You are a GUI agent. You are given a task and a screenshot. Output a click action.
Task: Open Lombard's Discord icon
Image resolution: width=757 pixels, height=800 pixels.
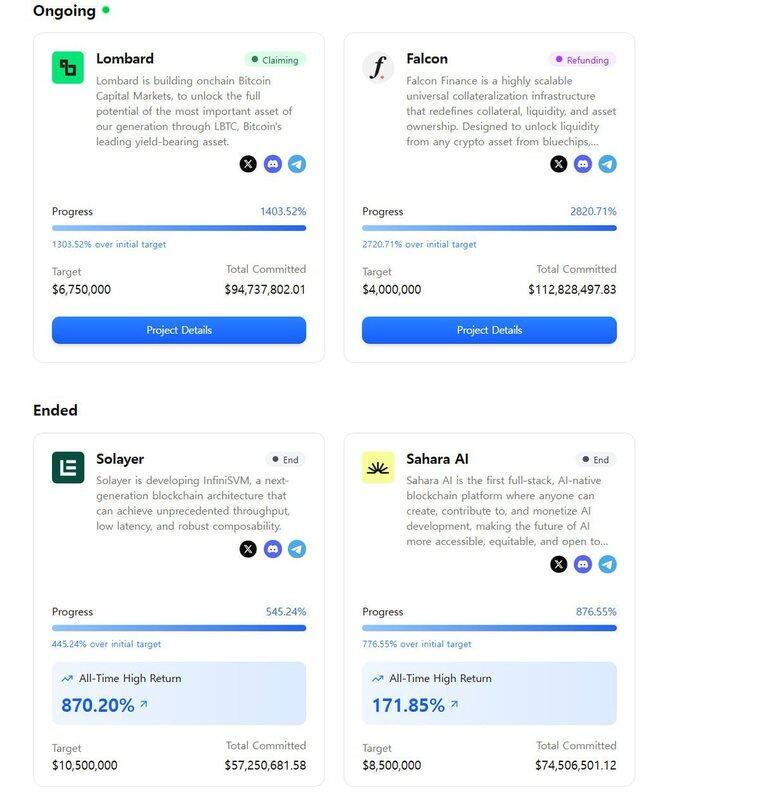(273, 164)
